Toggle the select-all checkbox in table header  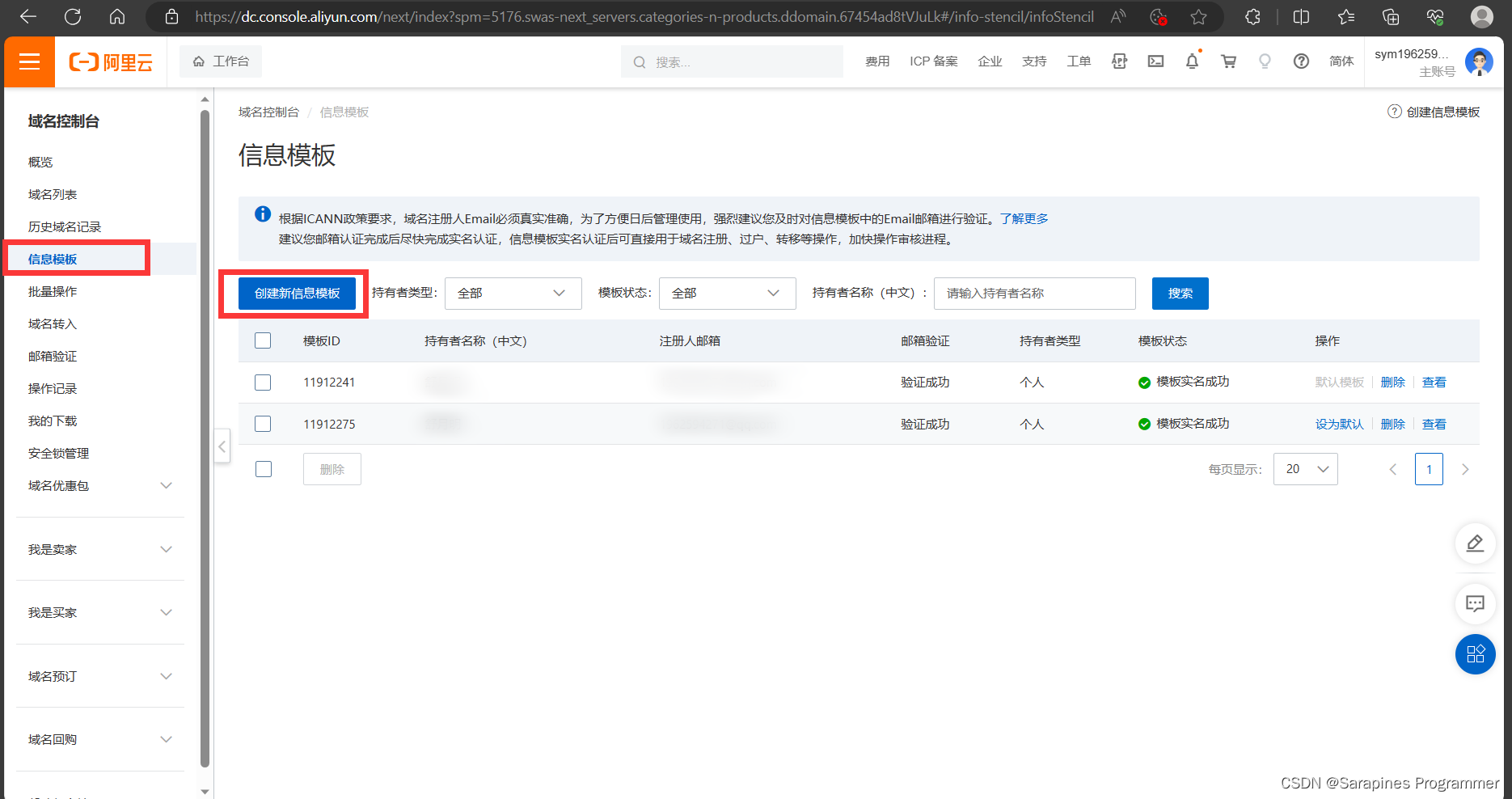point(263,340)
